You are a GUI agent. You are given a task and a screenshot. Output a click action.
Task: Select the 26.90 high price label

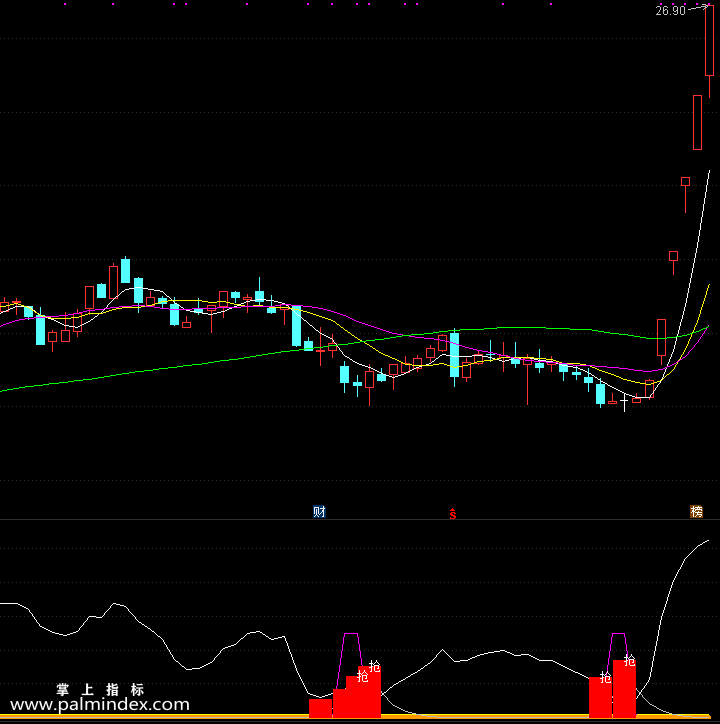(670, 11)
